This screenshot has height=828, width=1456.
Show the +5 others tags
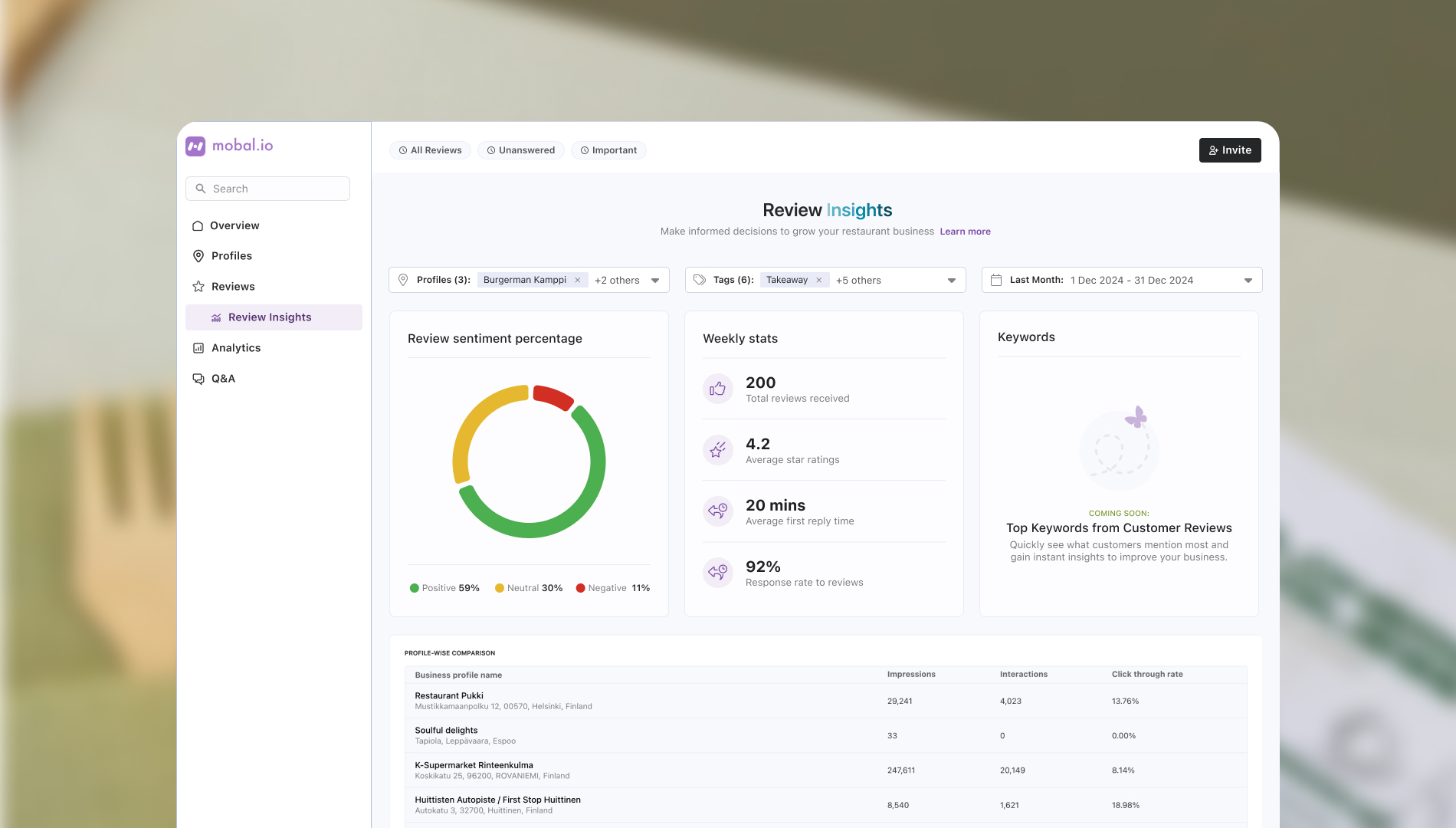pos(858,280)
